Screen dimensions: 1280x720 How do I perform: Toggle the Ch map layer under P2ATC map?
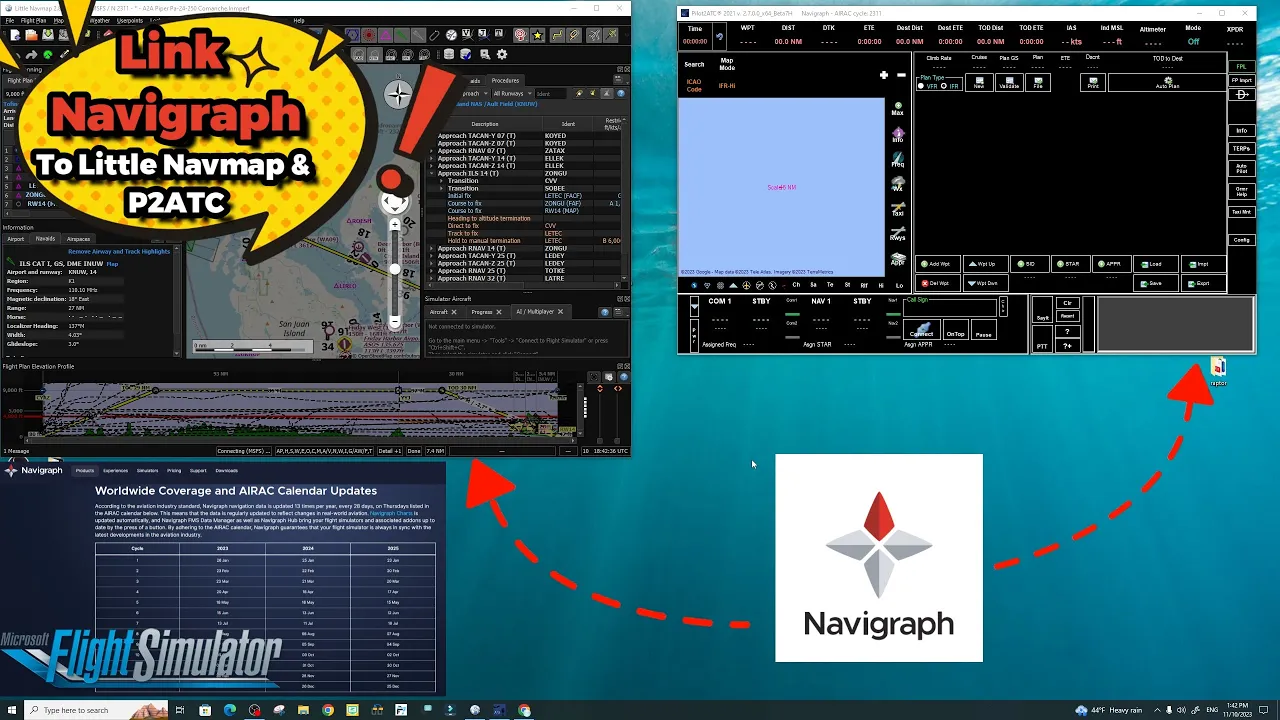tap(796, 285)
